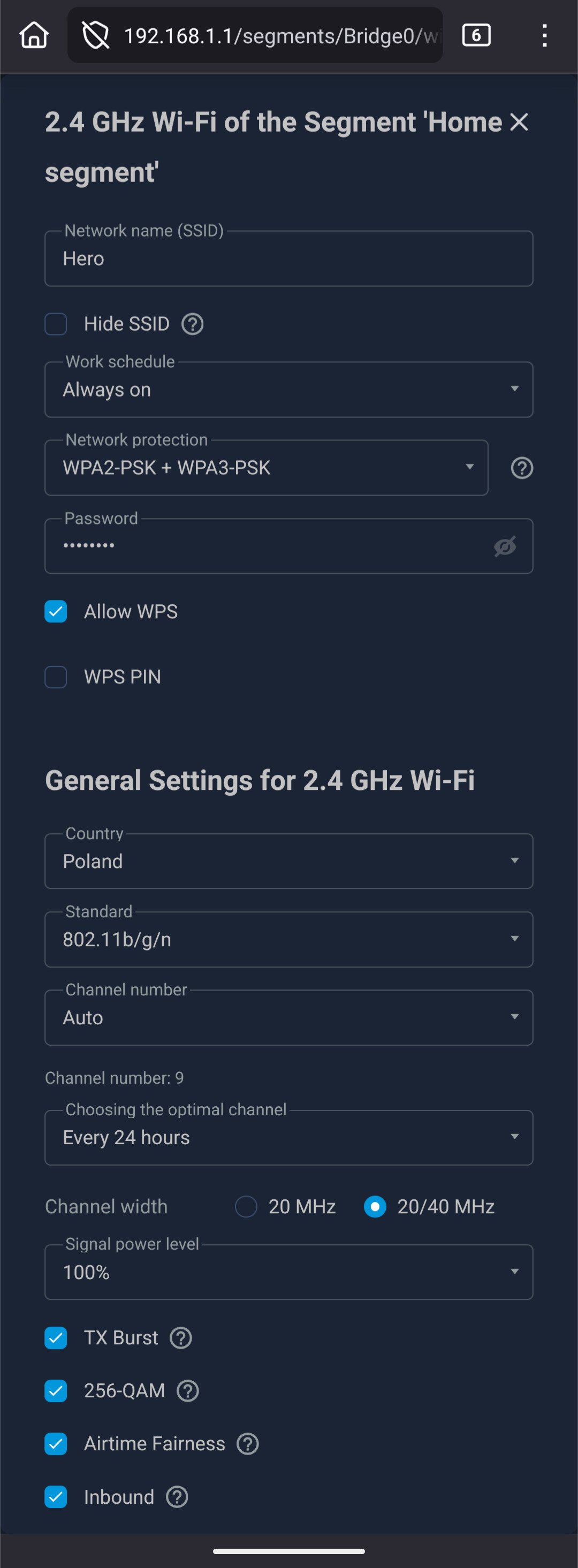Click the browser address bar URL
This screenshot has width=578, height=1568.
coord(280,36)
